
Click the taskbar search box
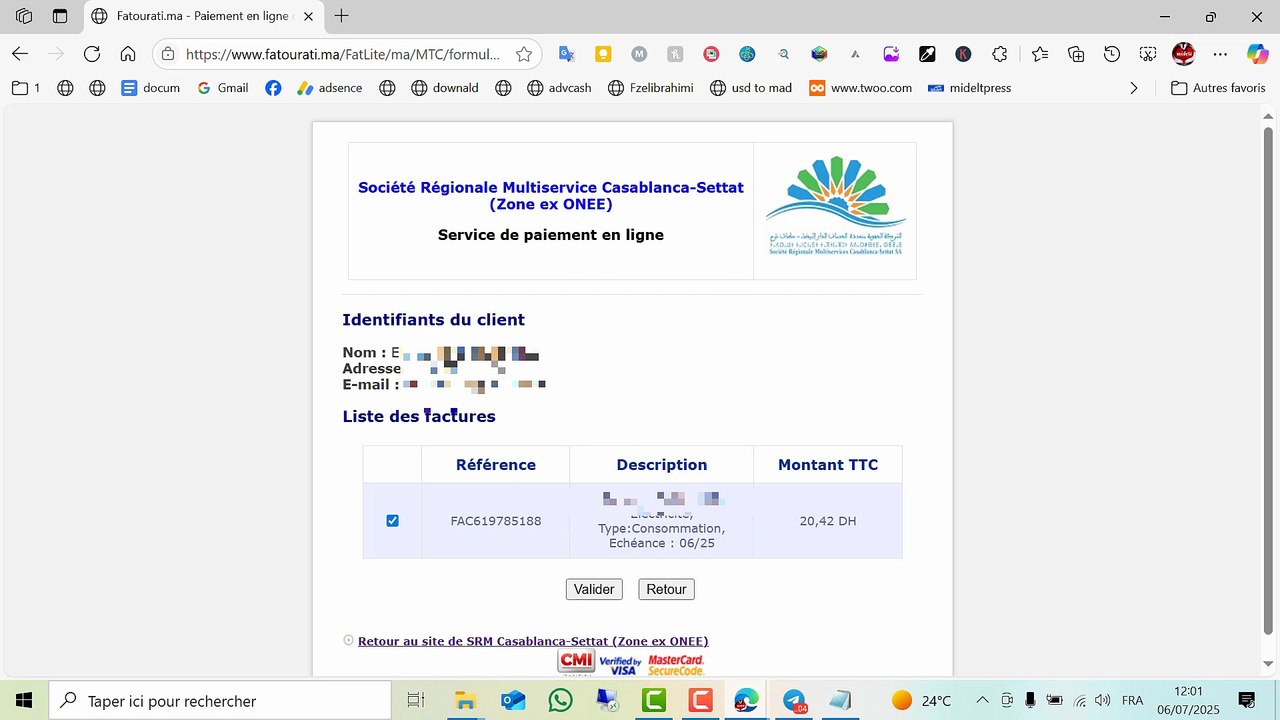220,700
